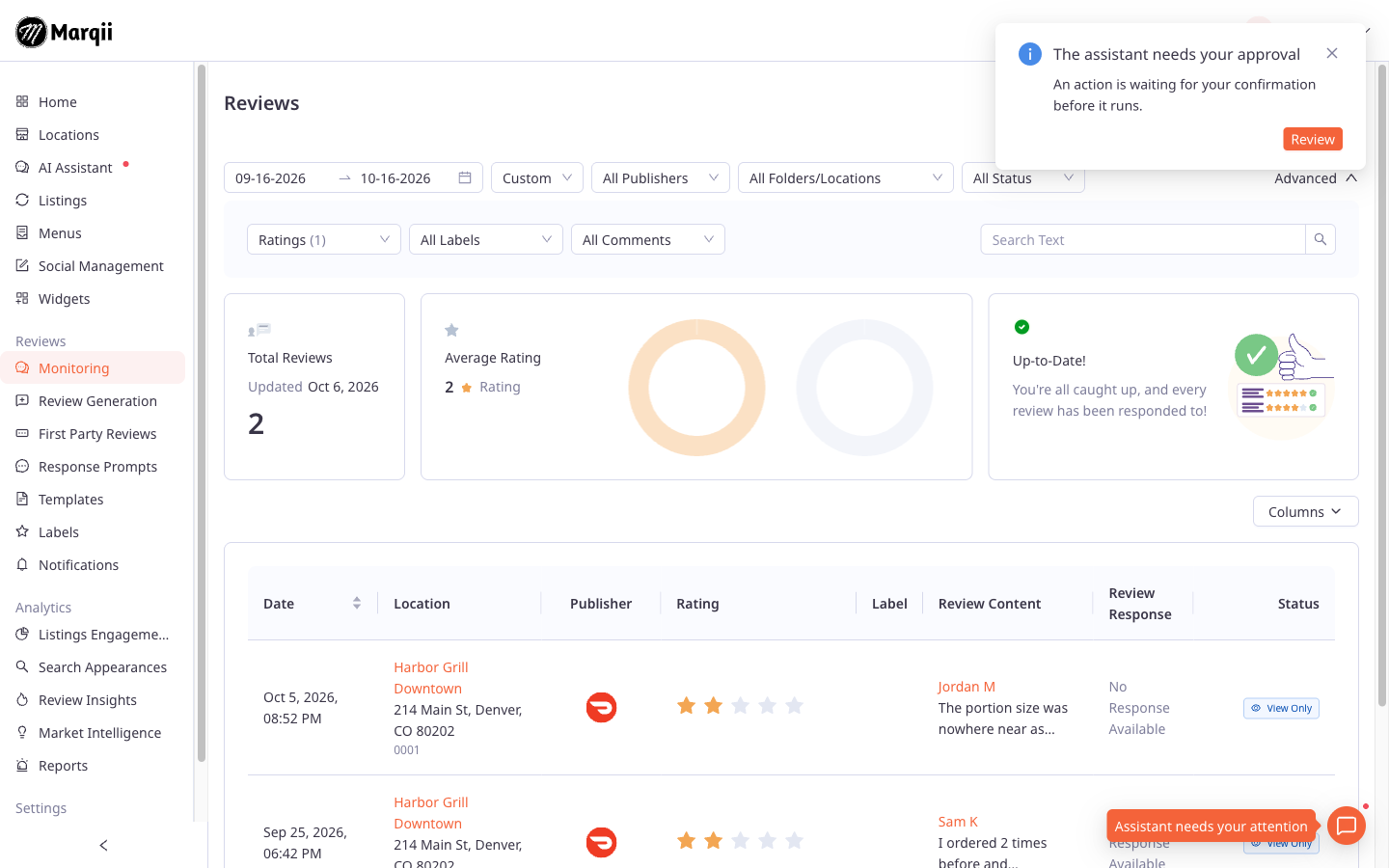Close the approval notification
Viewport: 1389px width, 868px height.
[1332, 53]
